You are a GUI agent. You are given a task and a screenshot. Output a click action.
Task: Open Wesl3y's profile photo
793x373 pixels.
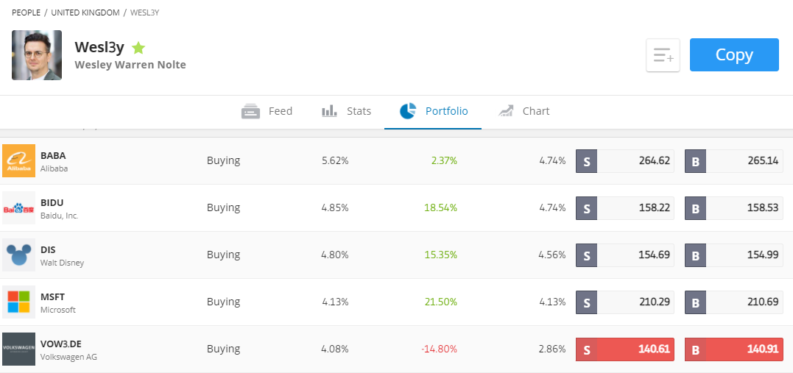37,55
